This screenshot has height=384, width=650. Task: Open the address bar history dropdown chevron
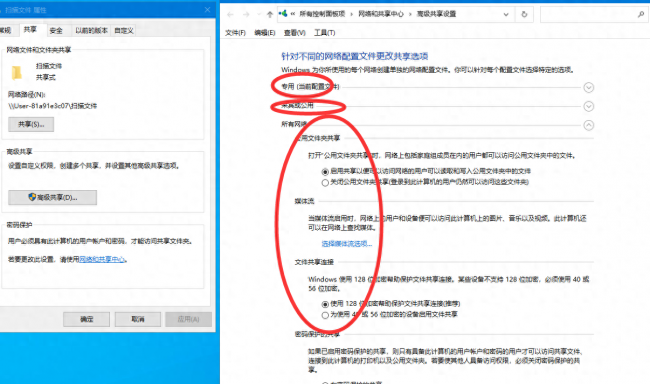(506, 14)
